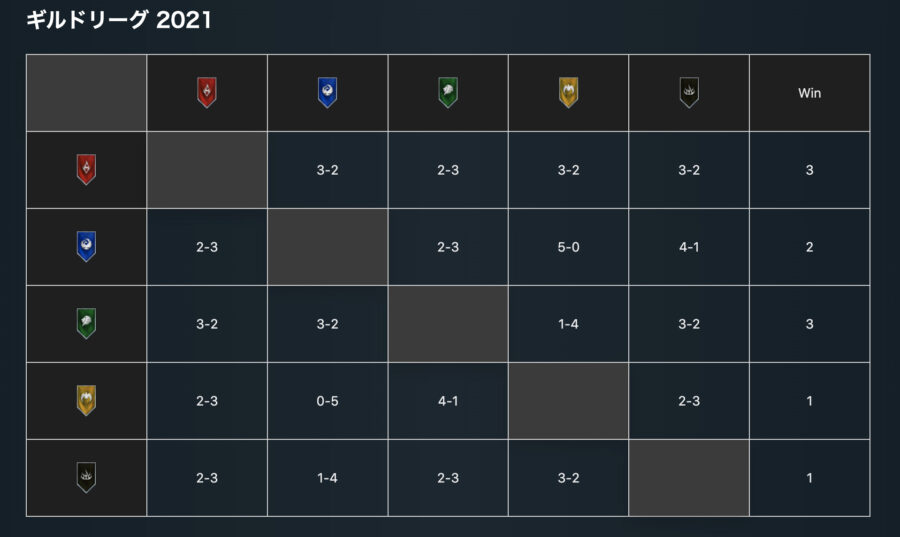Click the black guild's 3-2 score cell
900x537 pixels.
click(568, 477)
